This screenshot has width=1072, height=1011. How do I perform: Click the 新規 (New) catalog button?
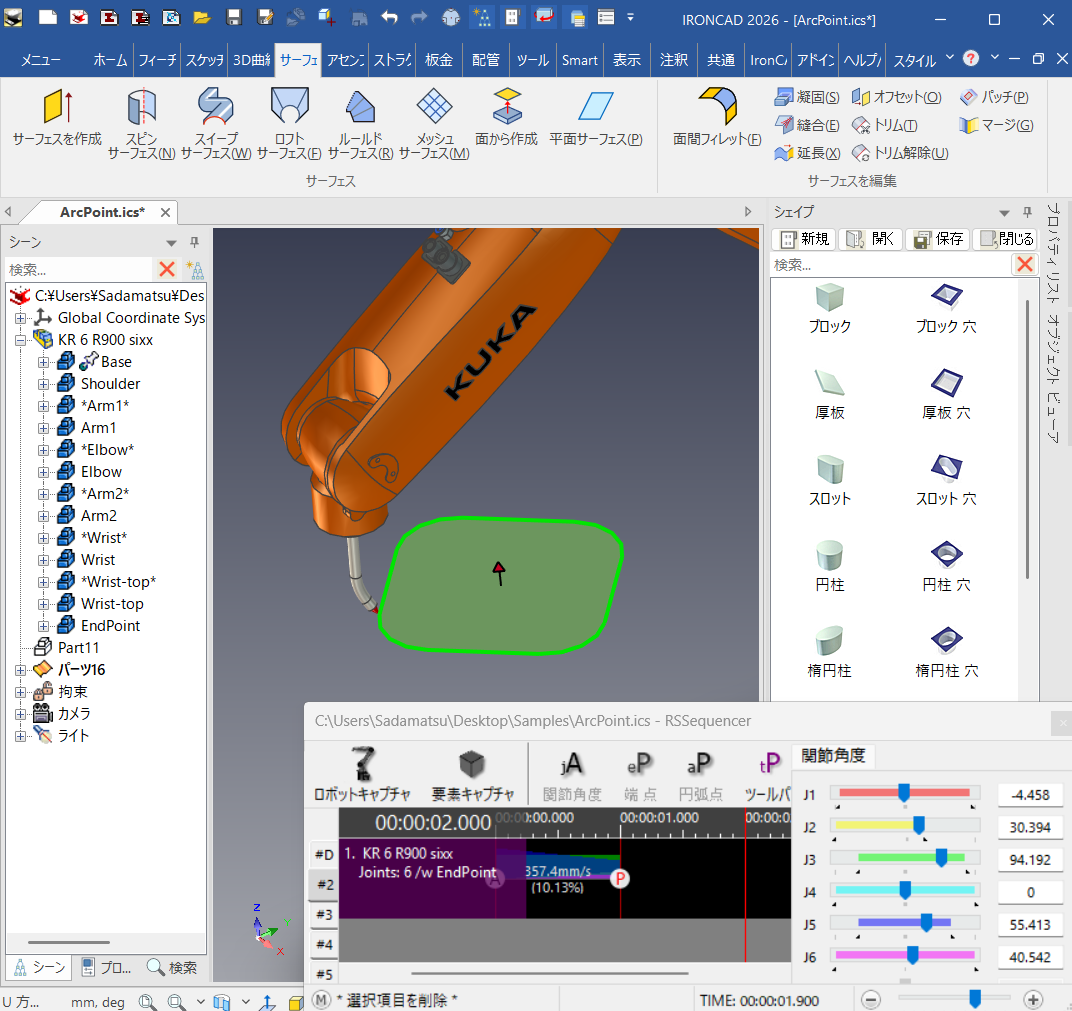pyautogui.click(x=805, y=239)
